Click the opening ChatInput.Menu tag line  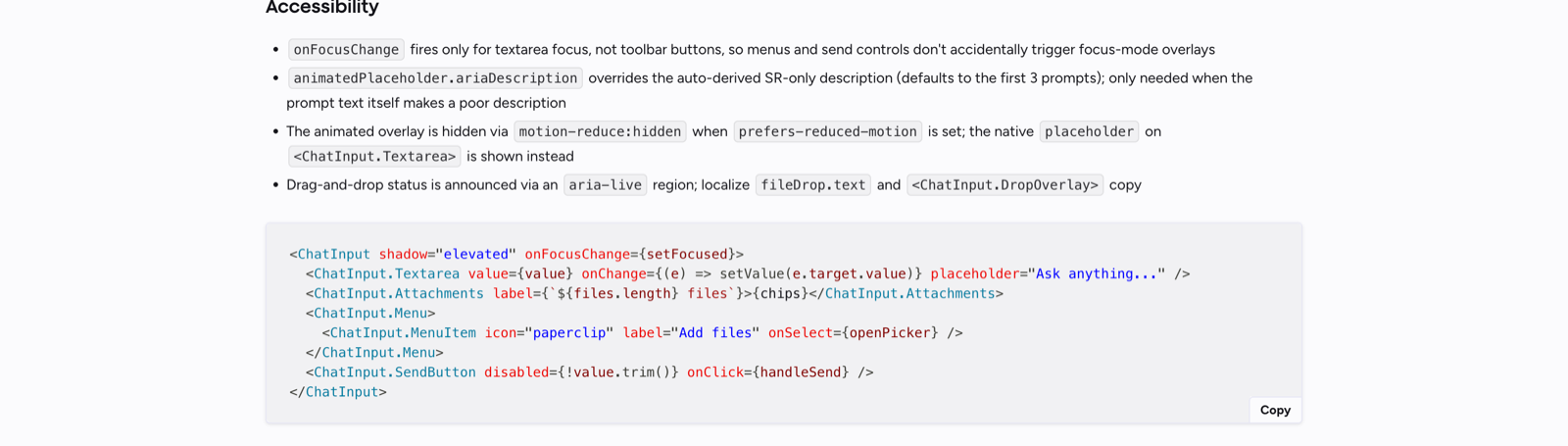[x=370, y=313]
